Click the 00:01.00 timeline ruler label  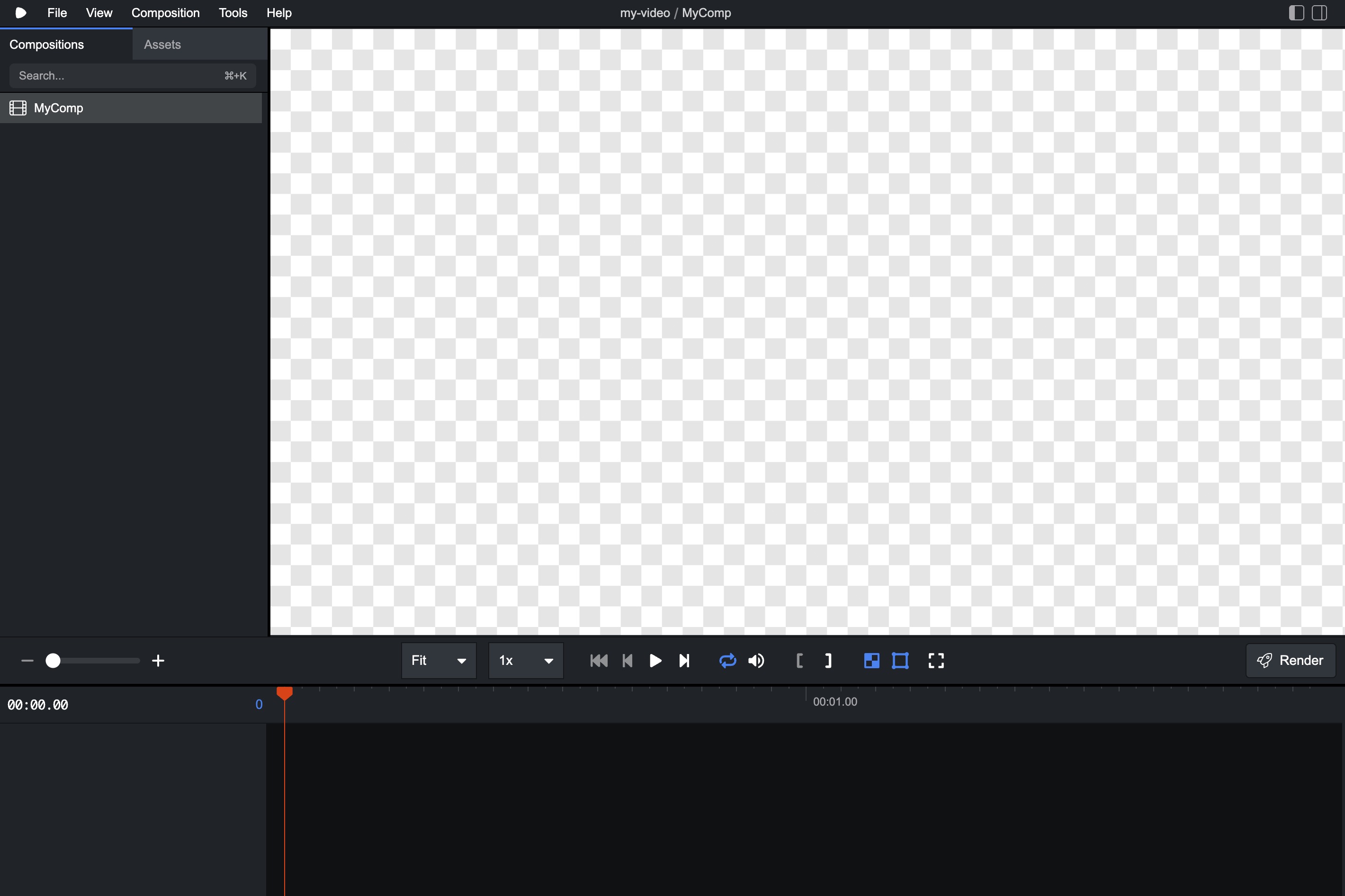tap(835, 702)
